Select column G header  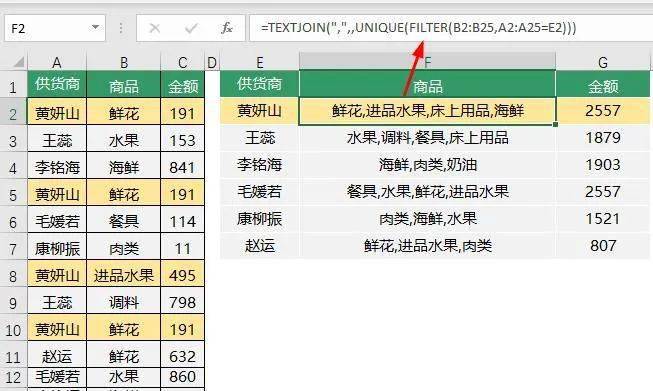click(603, 62)
